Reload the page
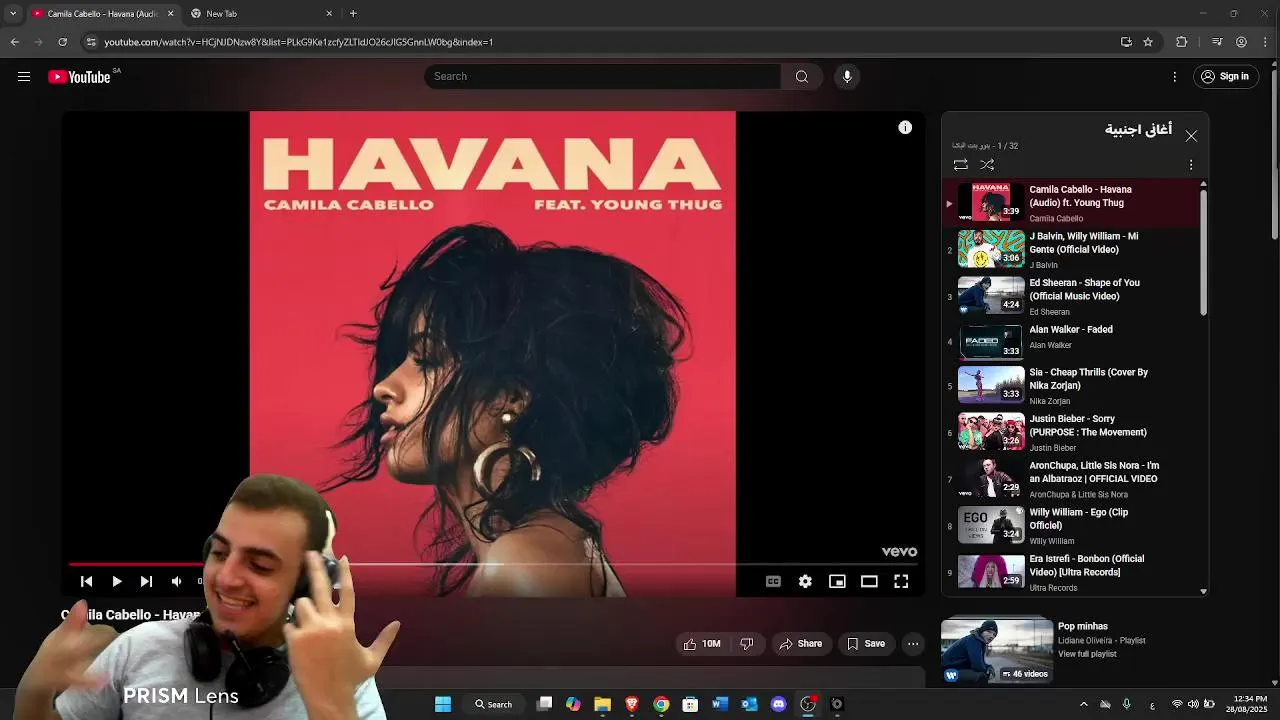This screenshot has width=1280, height=720. pos(62,42)
